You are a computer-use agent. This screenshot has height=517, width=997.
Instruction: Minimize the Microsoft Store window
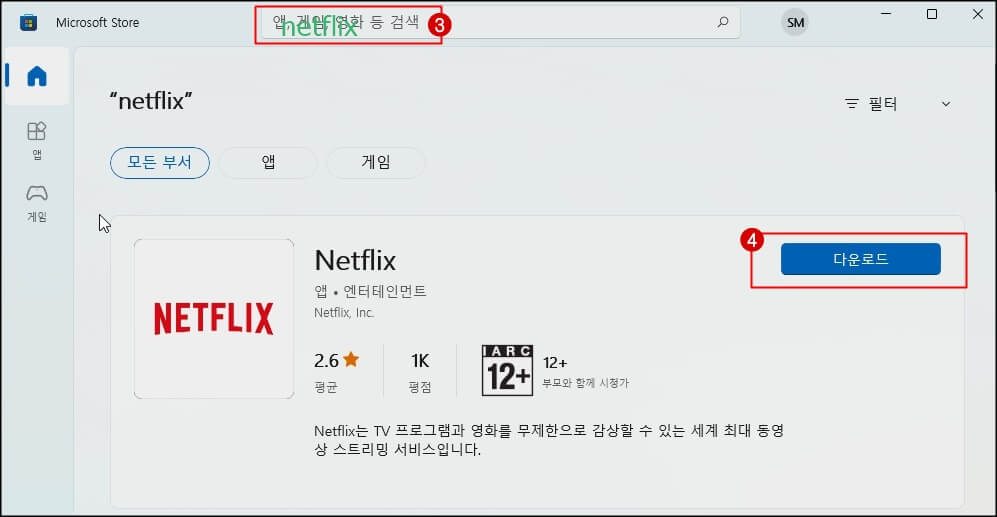tap(886, 14)
